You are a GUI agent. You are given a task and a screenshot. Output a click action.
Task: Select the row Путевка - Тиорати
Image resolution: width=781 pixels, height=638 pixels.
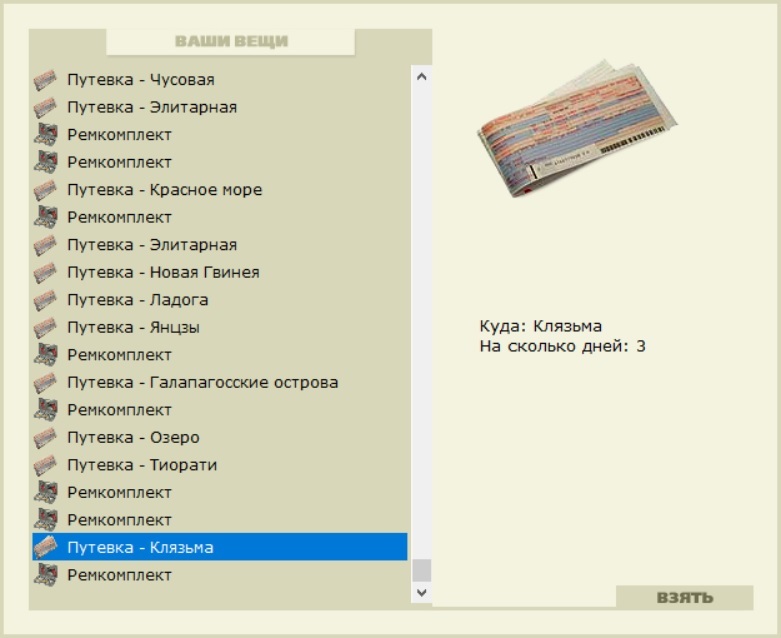(x=220, y=465)
